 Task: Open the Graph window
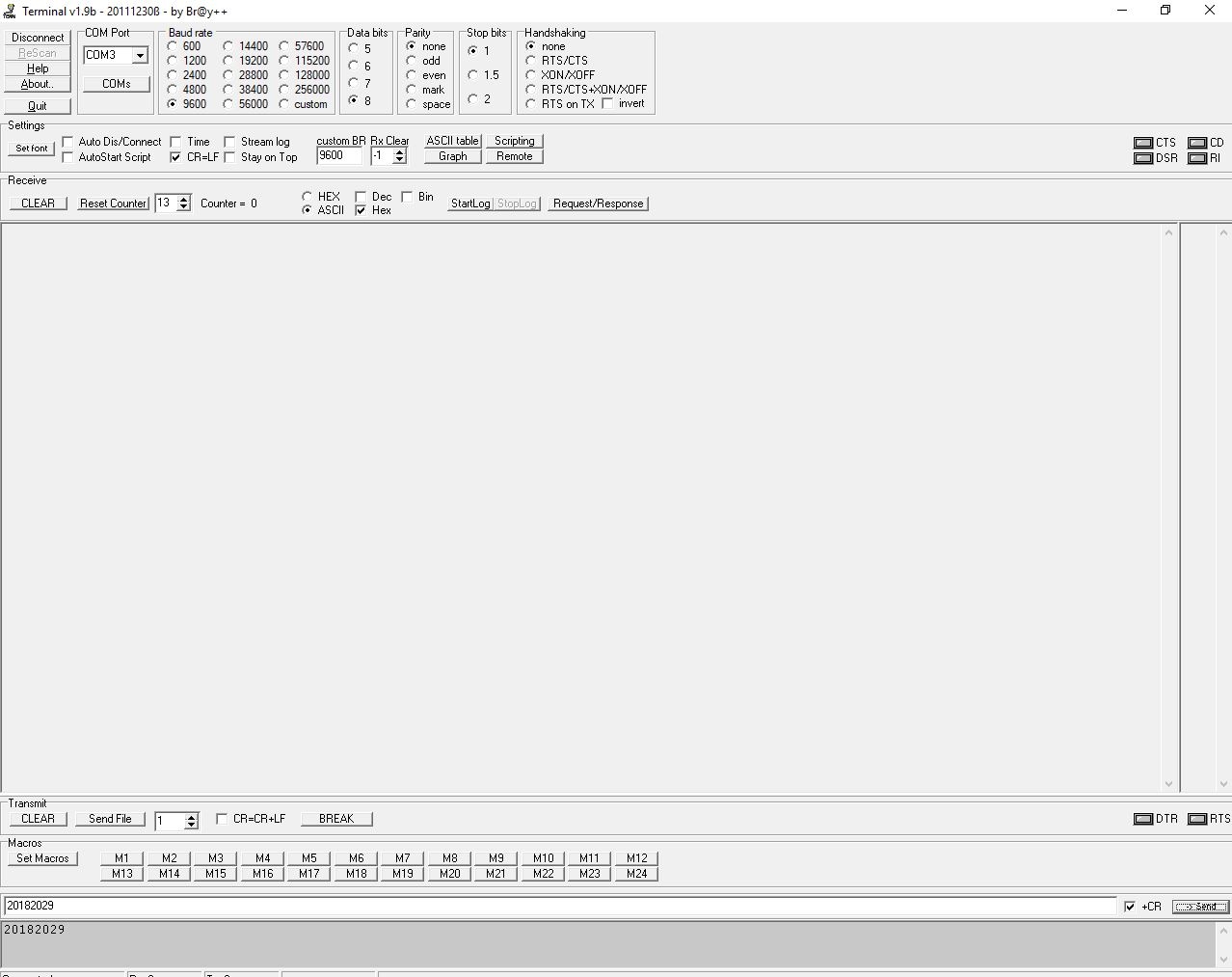pyautogui.click(x=453, y=156)
